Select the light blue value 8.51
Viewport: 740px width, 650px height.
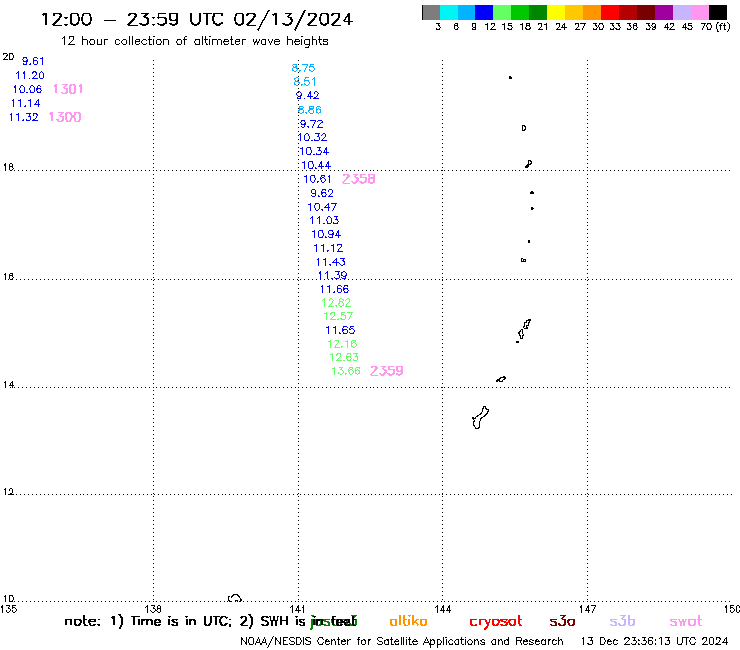(305, 82)
